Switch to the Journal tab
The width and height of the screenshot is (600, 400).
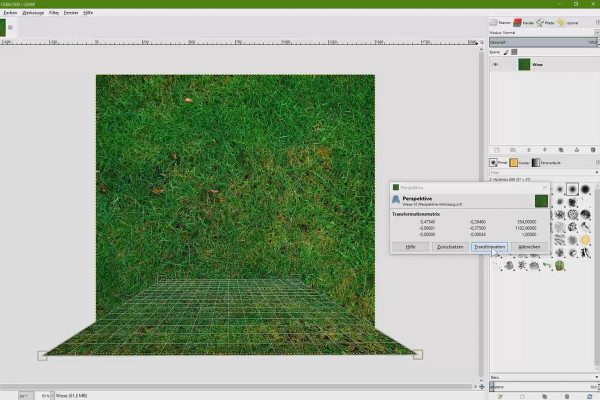point(567,23)
